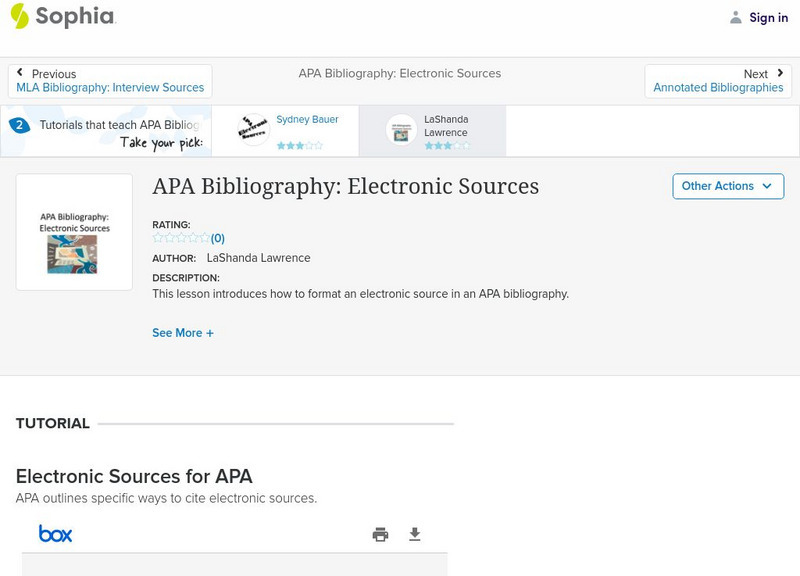
Task: Click the Sophia logo icon
Action: point(19,16)
